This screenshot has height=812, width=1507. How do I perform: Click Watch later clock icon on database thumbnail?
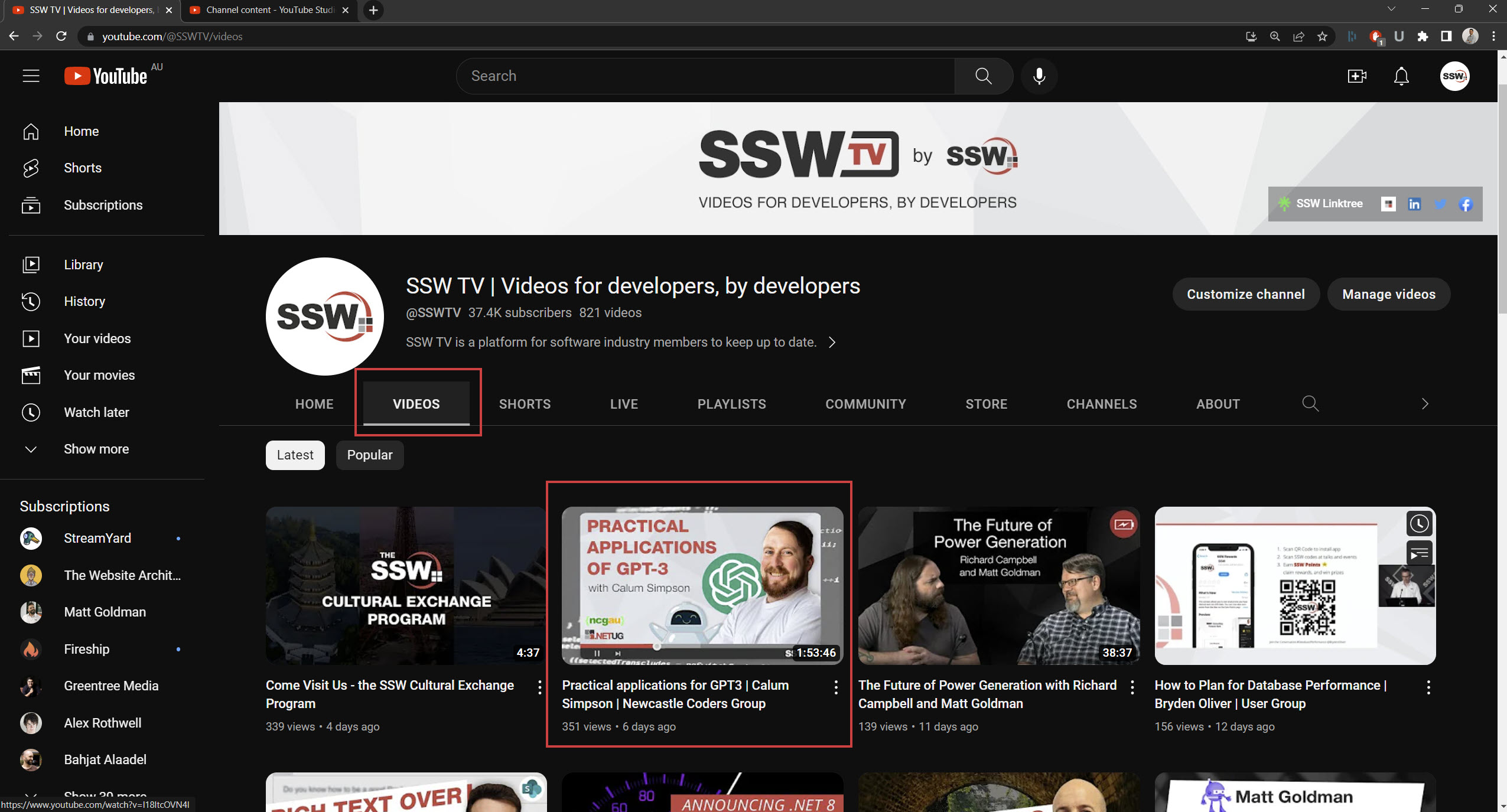tap(1419, 524)
